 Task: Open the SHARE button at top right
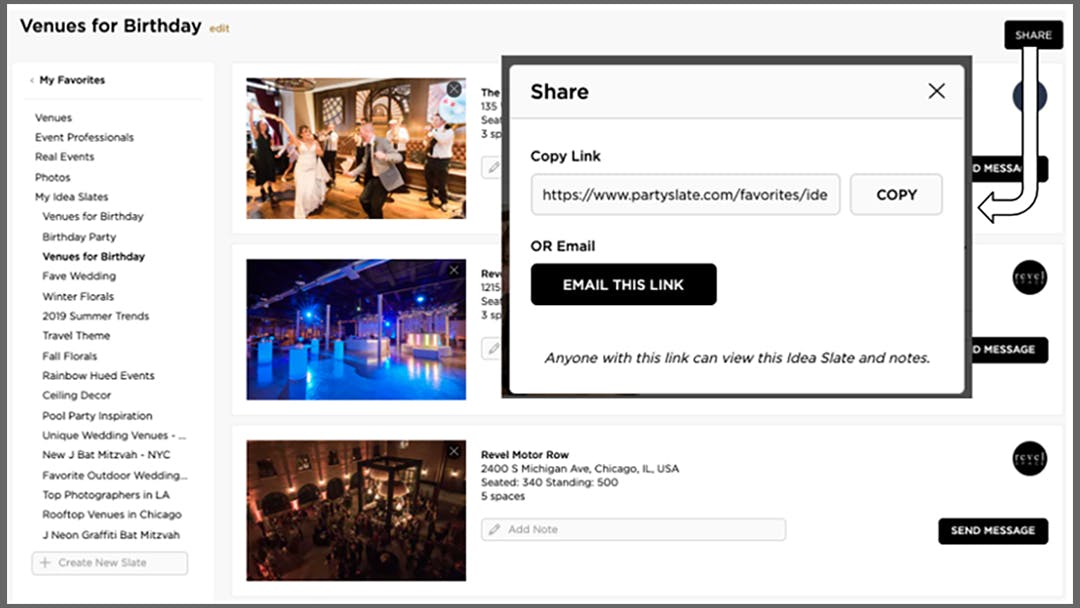(x=1033, y=35)
